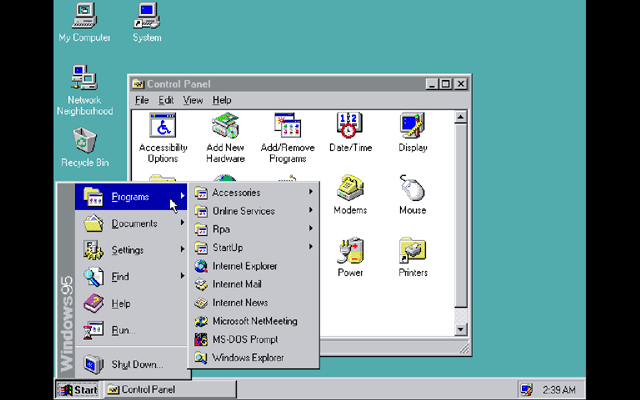Open Internet News from Programs menu

coord(253,303)
